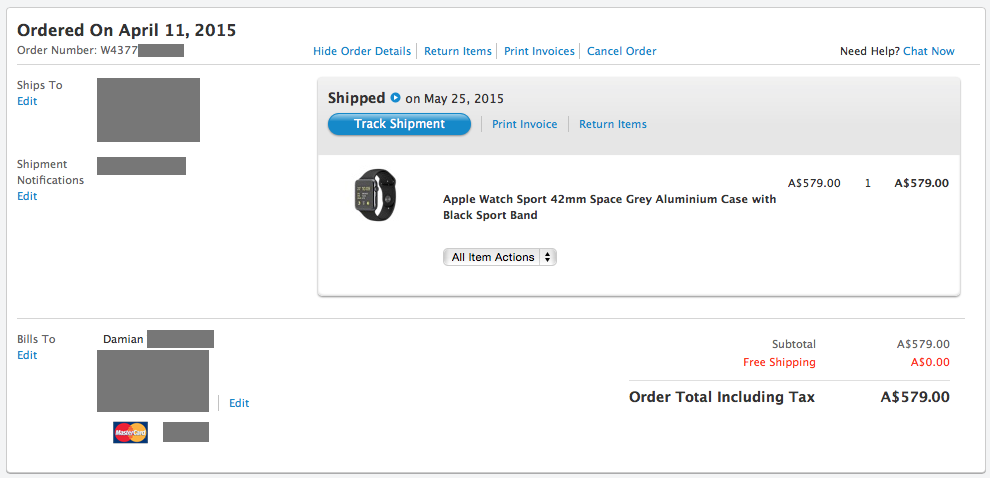990x478 pixels.
Task: Click Return Items beside Print Invoice
Action: 613,124
